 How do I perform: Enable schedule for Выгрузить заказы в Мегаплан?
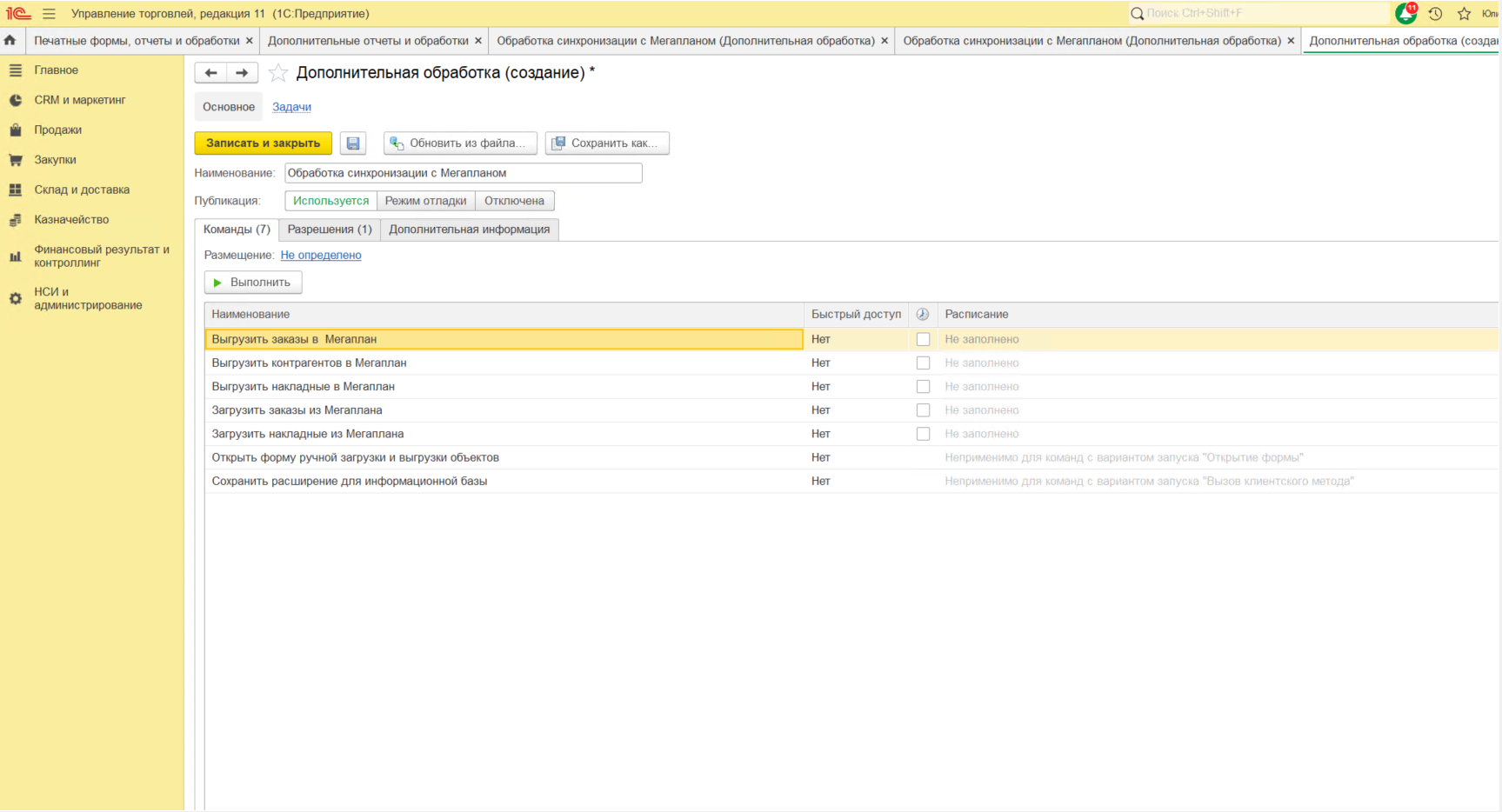(x=923, y=339)
